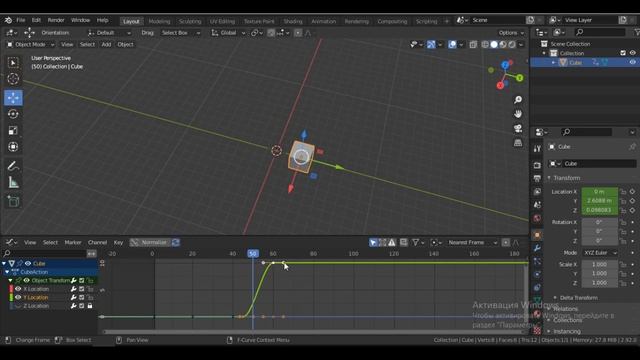Viewport: 640px width, 360px height.
Task: Activate the Scale tool
Action: tap(13, 131)
